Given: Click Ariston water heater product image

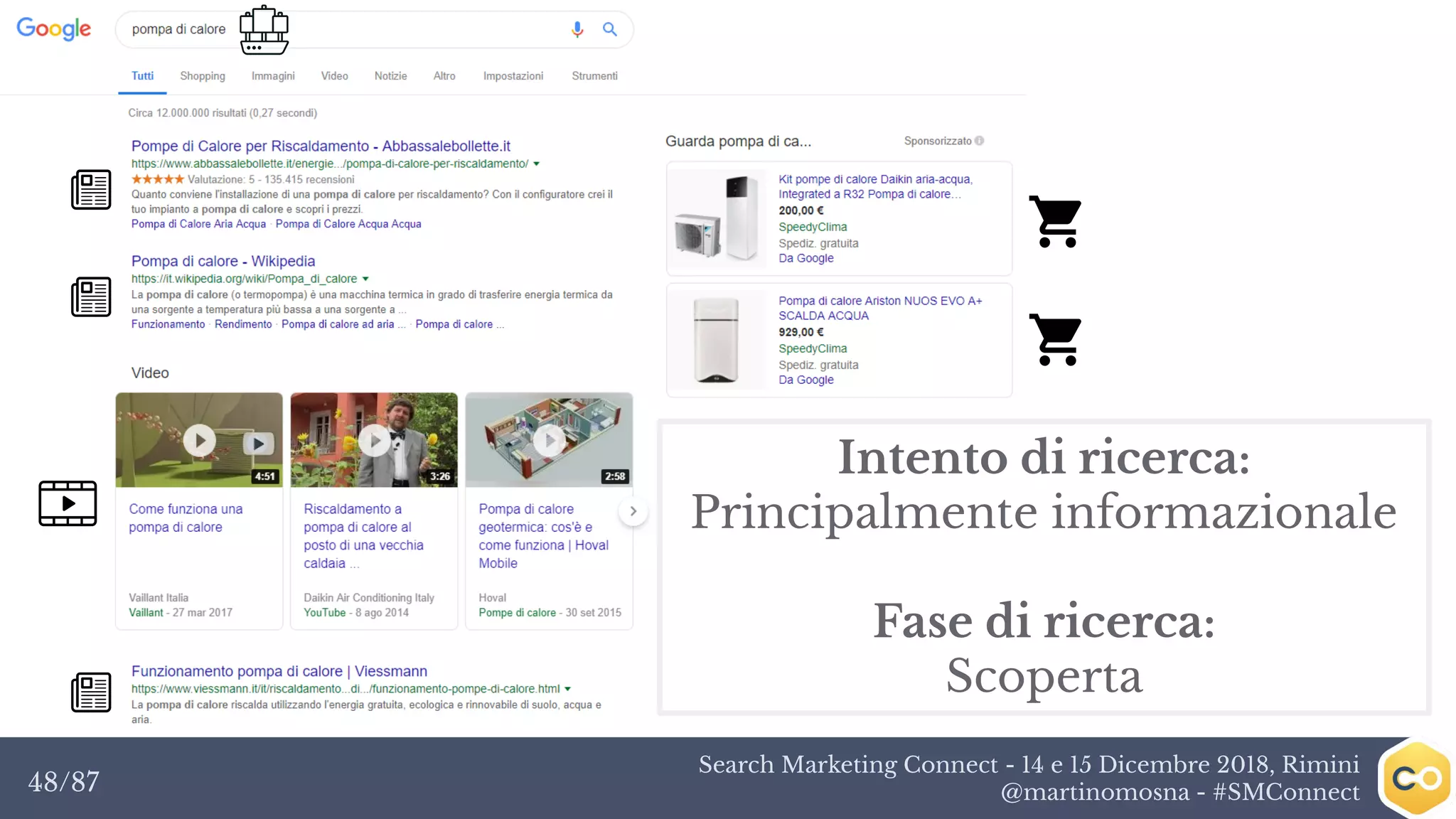Looking at the screenshot, I should (717, 340).
